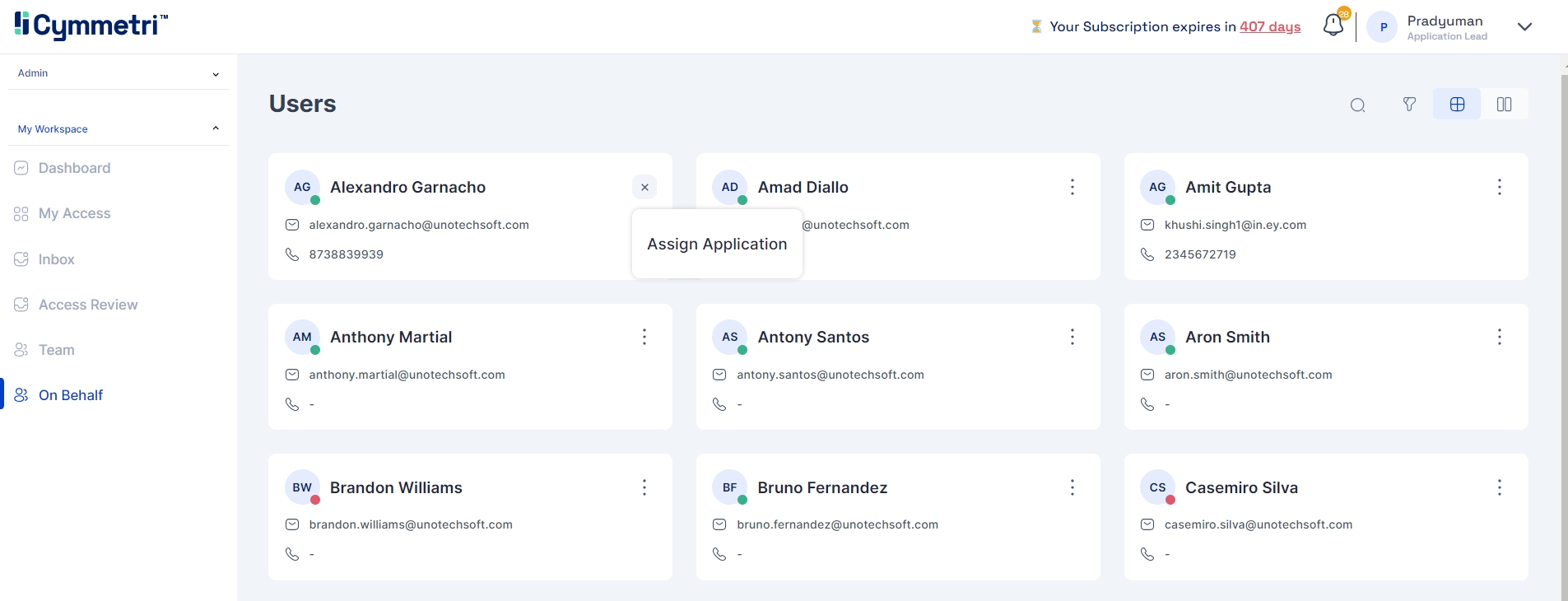Switch to column list view
1568x601 pixels.
click(x=1504, y=105)
